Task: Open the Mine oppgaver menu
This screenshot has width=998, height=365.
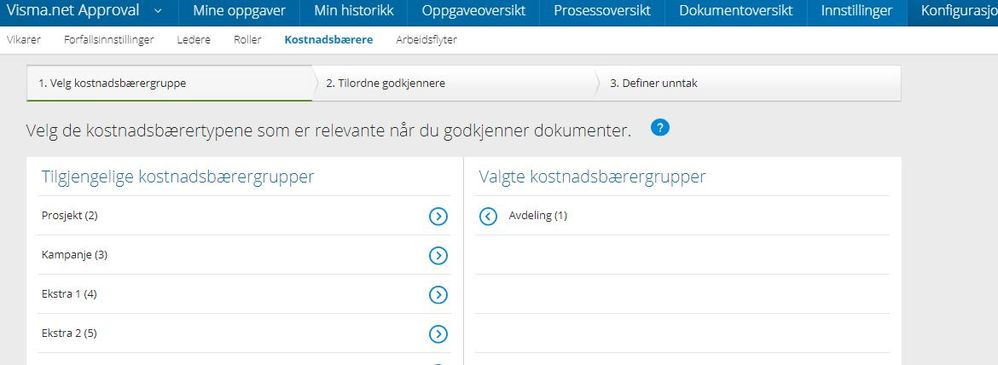Action: tap(239, 11)
